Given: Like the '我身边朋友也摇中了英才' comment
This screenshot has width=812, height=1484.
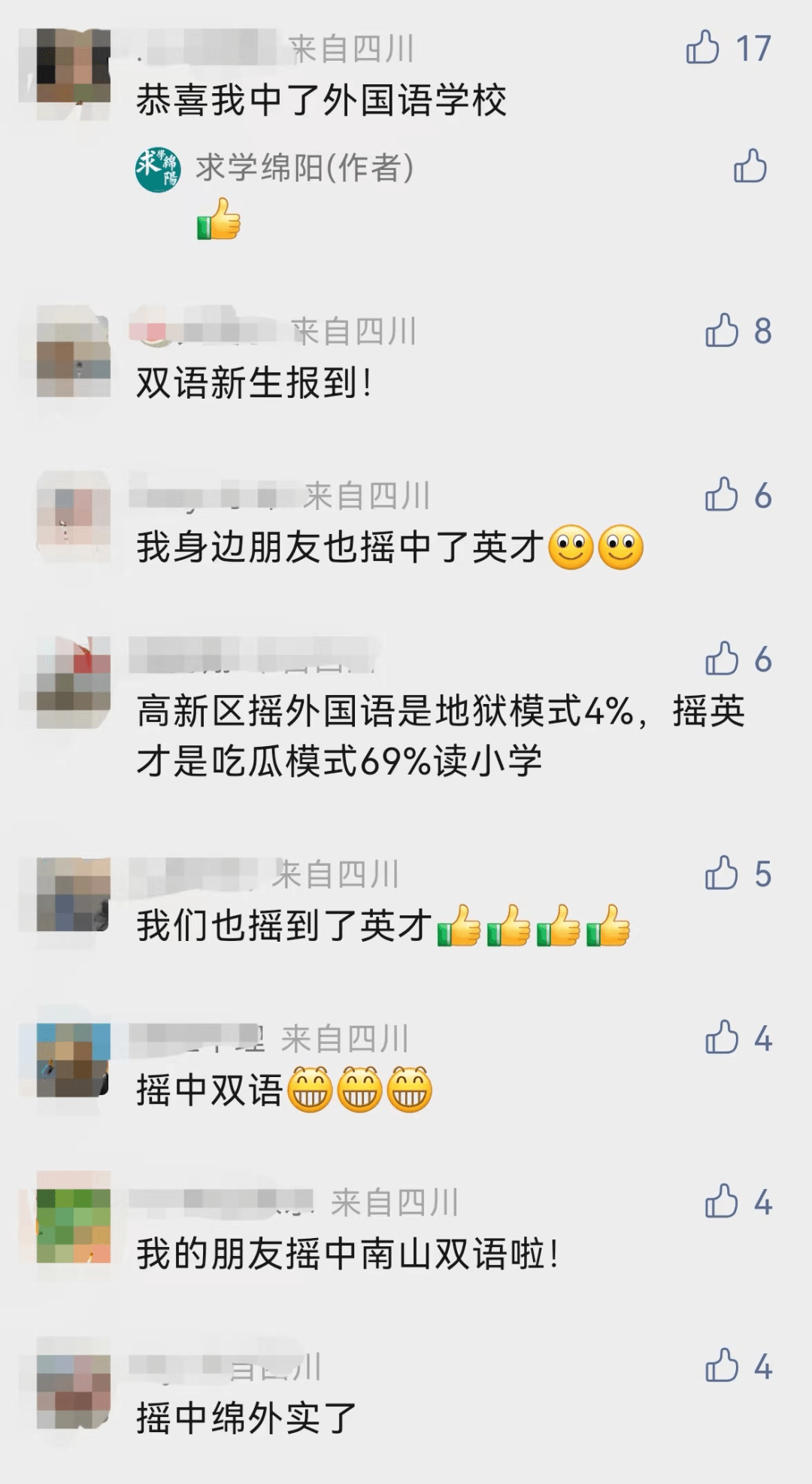Looking at the screenshot, I should coord(722,495).
